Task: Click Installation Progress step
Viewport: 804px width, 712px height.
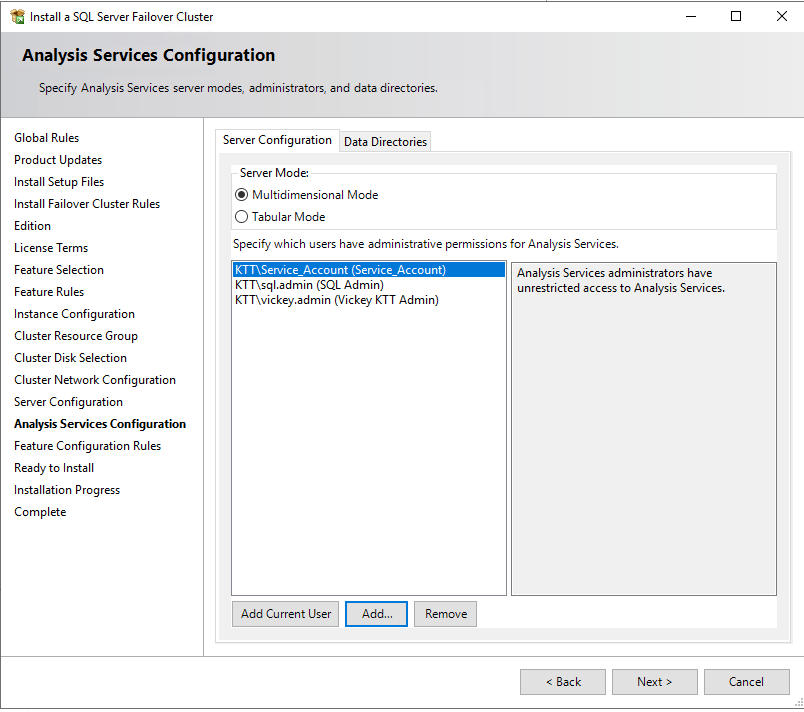Action: pos(67,490)
